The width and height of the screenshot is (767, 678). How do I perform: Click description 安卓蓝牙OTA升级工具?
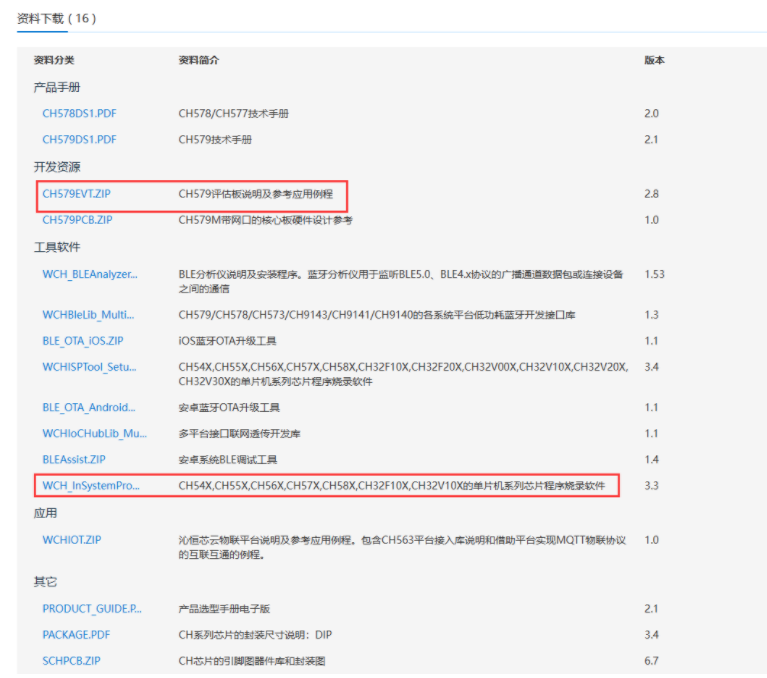click(229, 407)
